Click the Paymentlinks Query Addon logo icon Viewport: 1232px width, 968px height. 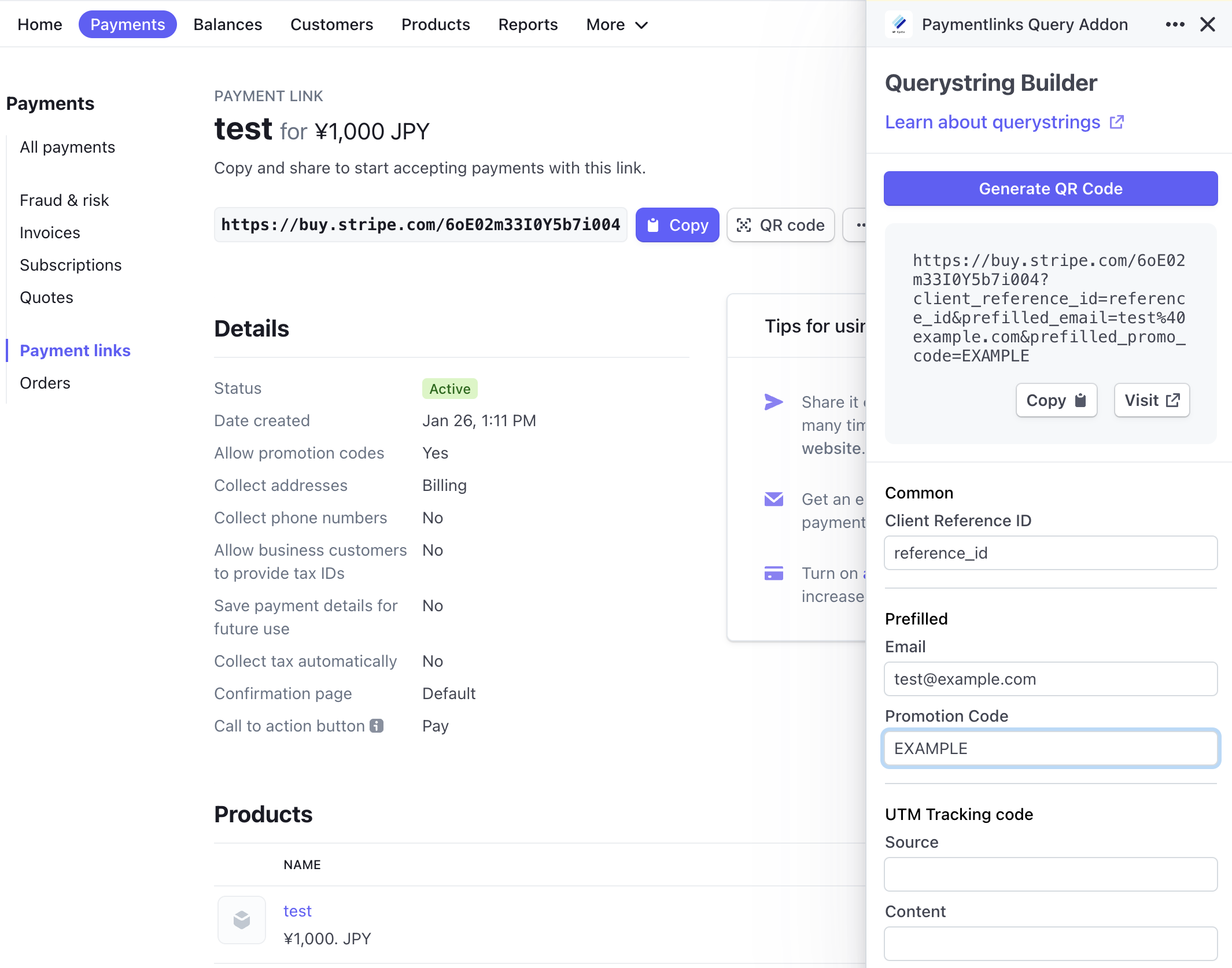pyautogui.click(x=898, y=24)
